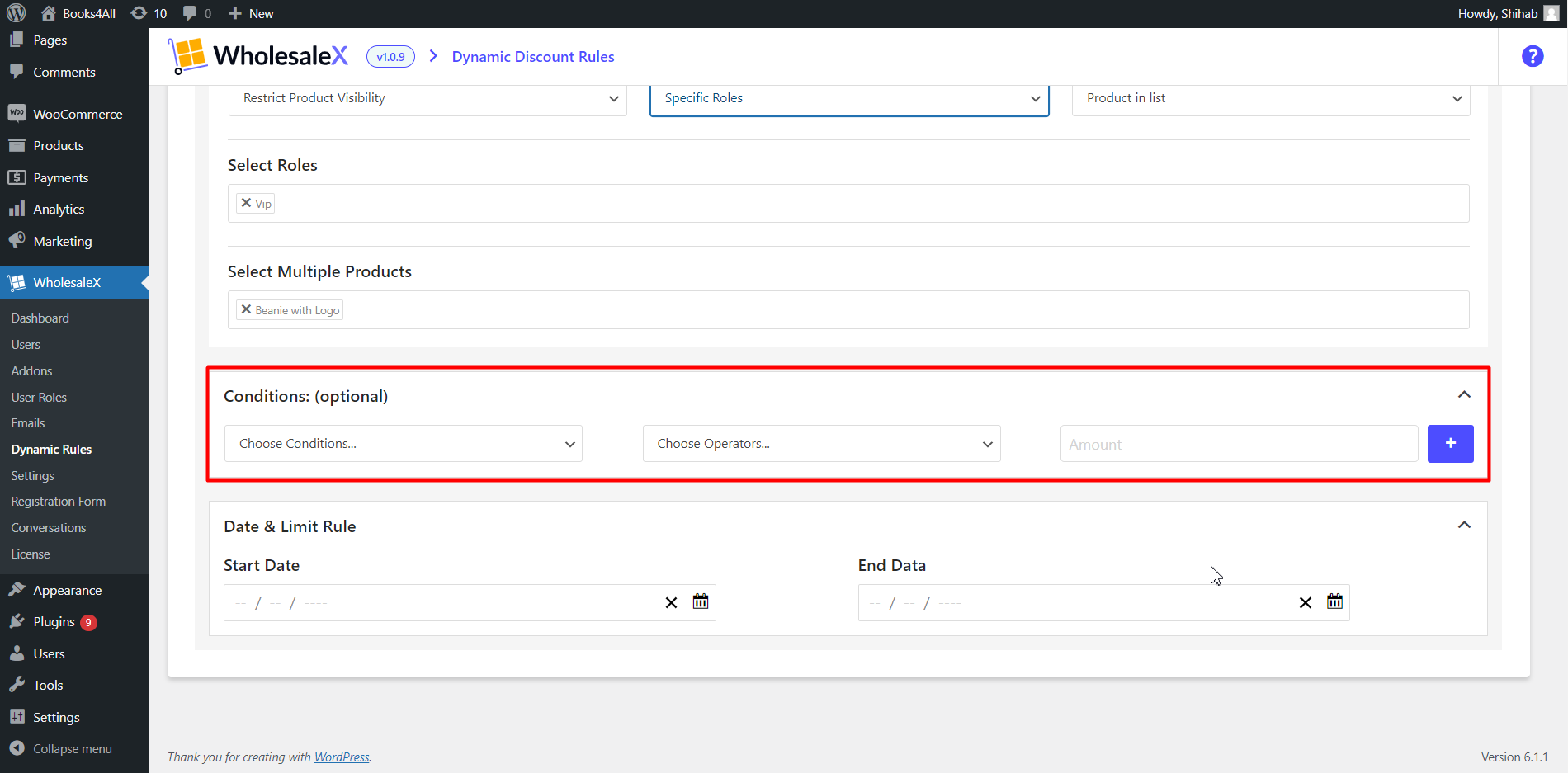The image size is (1568, 773).
Task: Open the Start Date calendar picker
Action: coord(701,601)
